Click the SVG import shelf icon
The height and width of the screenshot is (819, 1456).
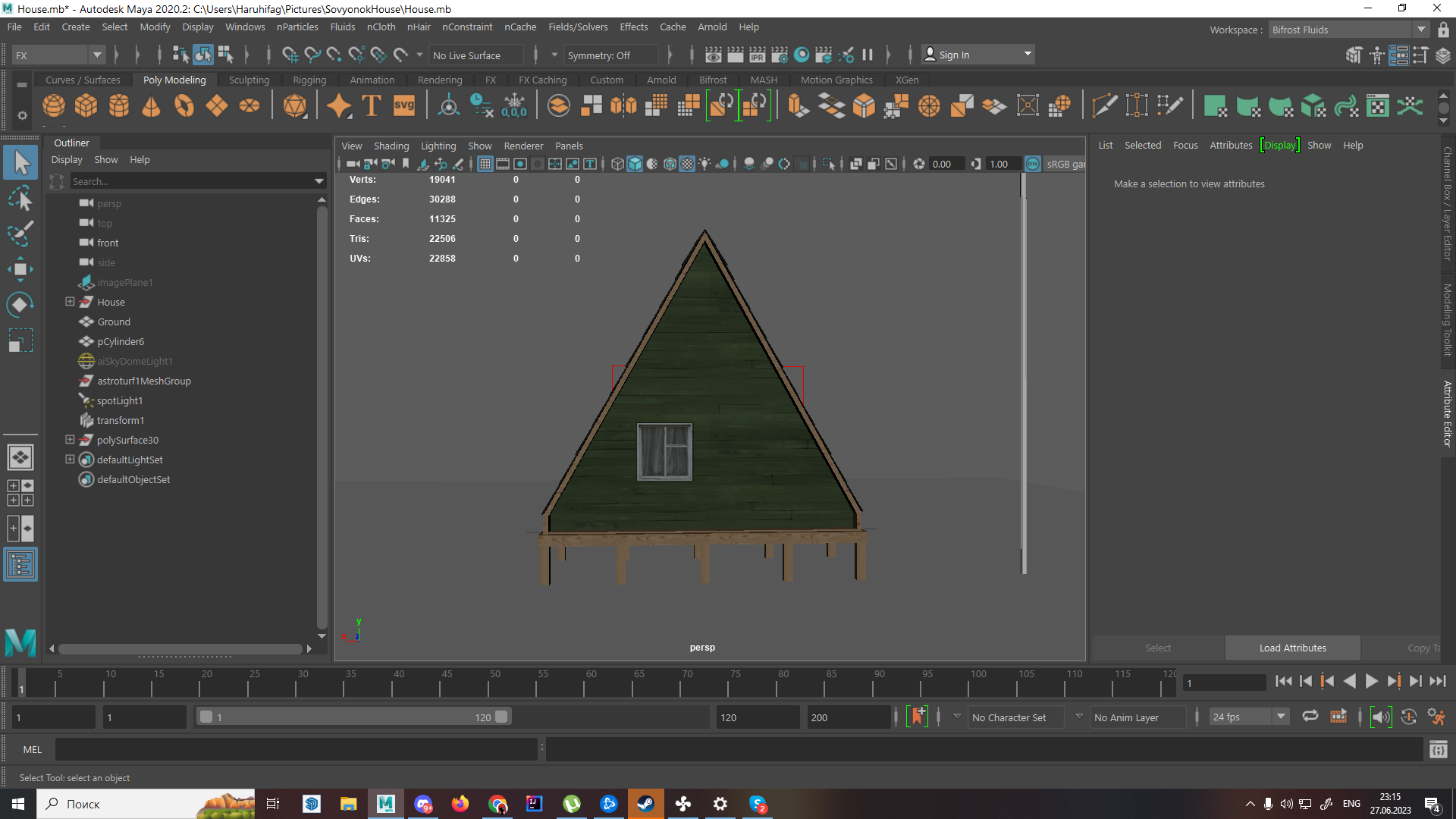pos(404,105)
